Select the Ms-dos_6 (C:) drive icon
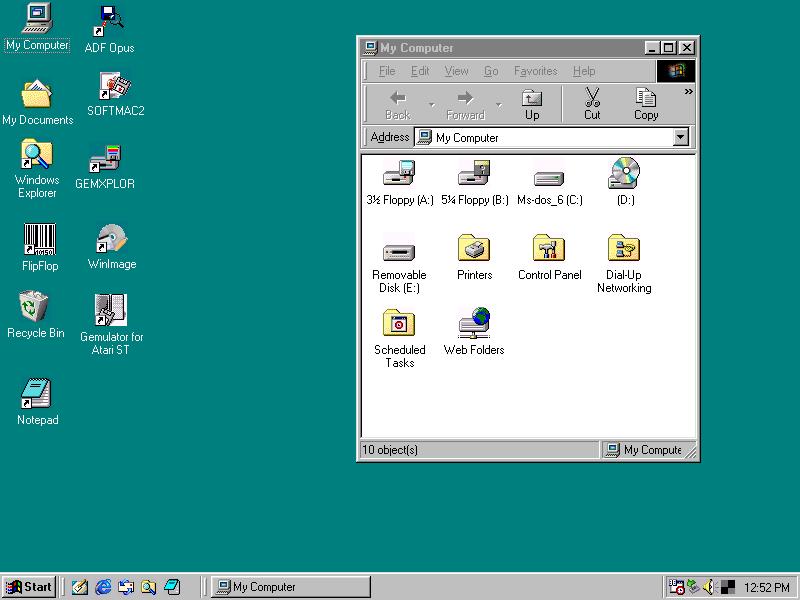This screenshot has width=800, height=600. (549, 178)
